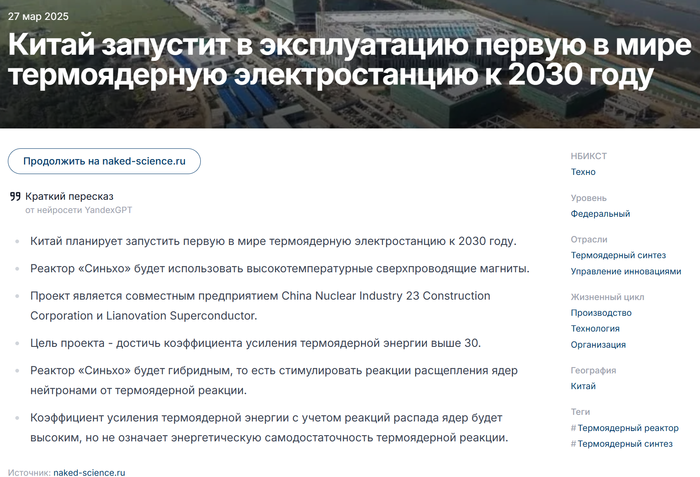Open the '#Термоядерный реактор' tag
The height and width of the screenshot is (477, 700).
(x=625, y=428)
